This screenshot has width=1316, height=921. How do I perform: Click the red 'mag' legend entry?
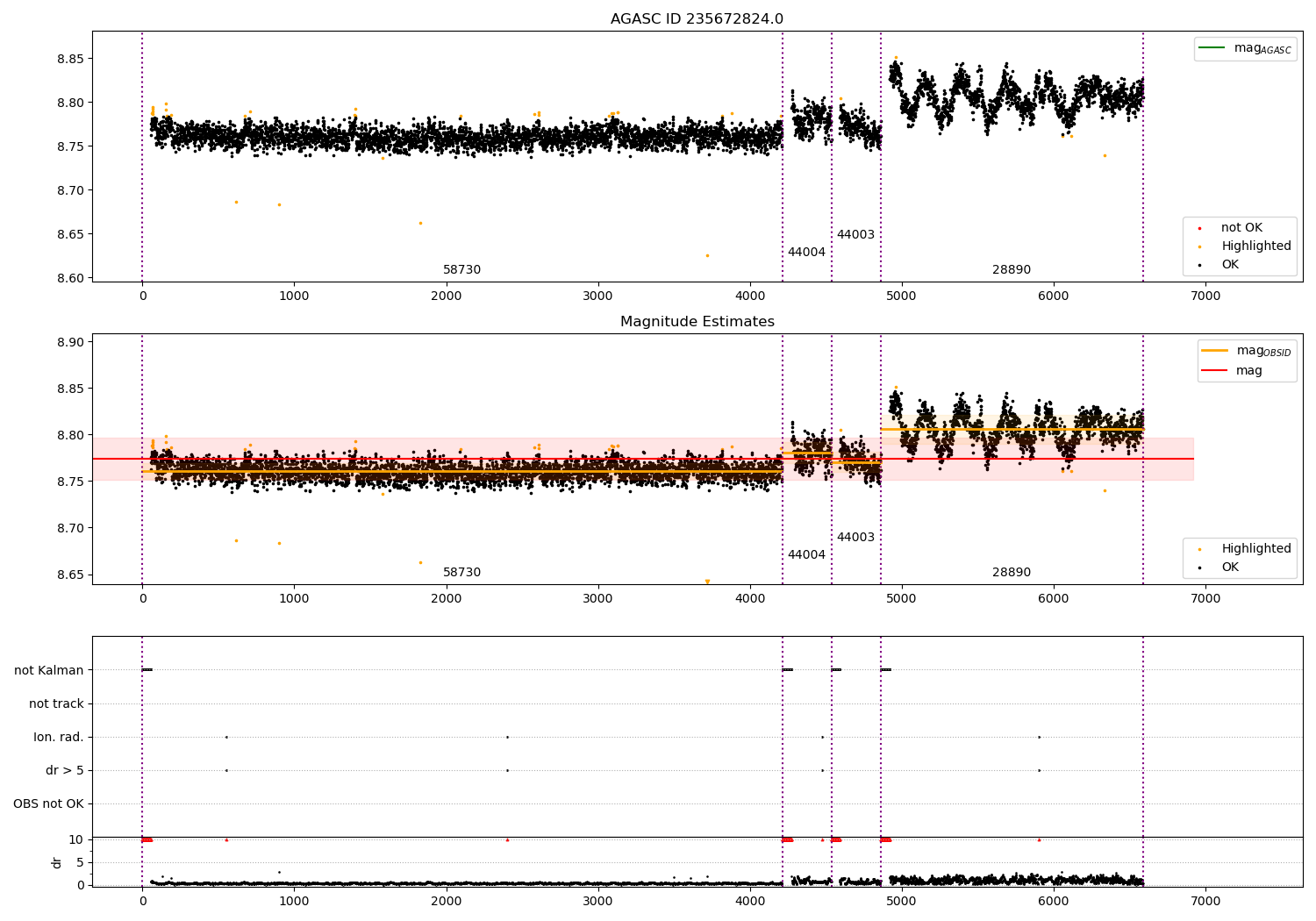point(1233,371)
